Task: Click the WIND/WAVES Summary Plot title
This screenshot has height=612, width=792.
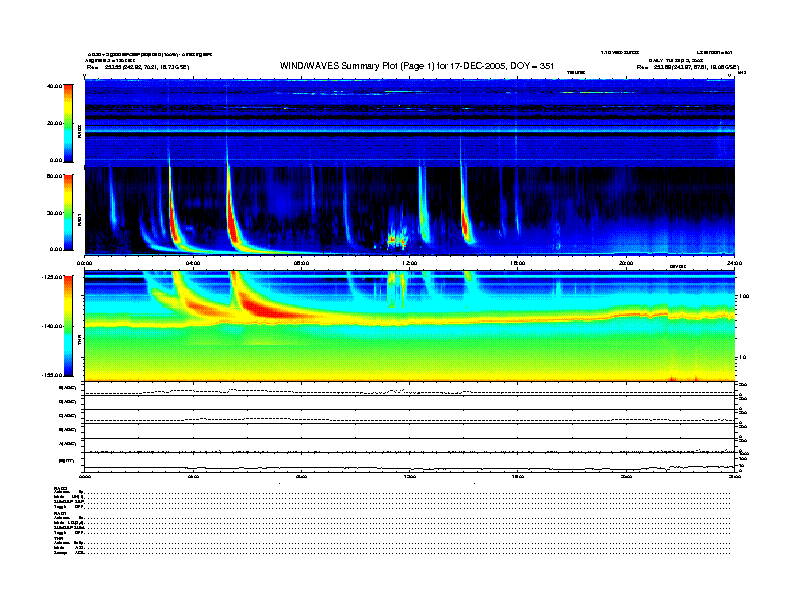Action: 417,66
